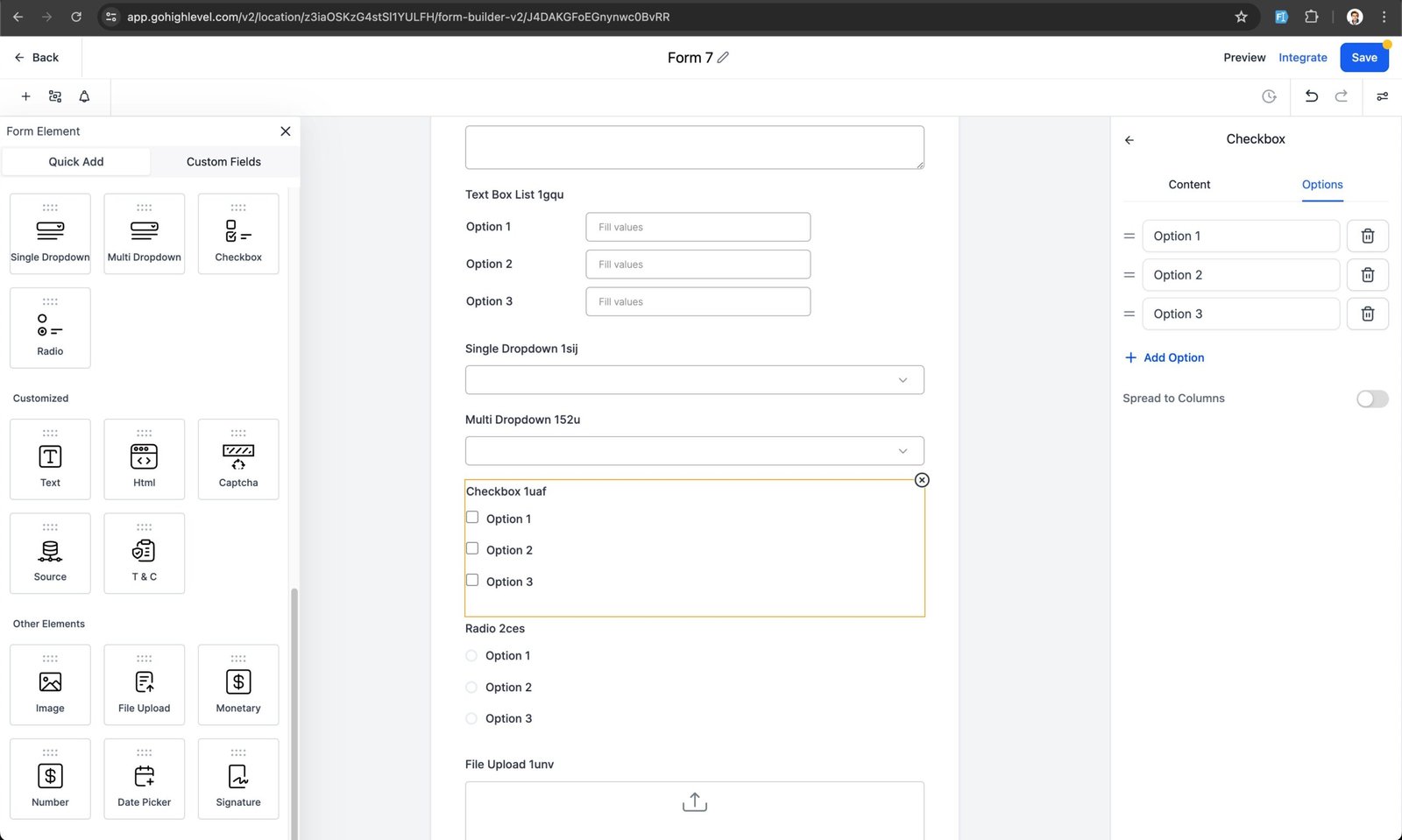1402x840 pixels.
Task: Add a File Upload element
Action: [x=144, y=685]
